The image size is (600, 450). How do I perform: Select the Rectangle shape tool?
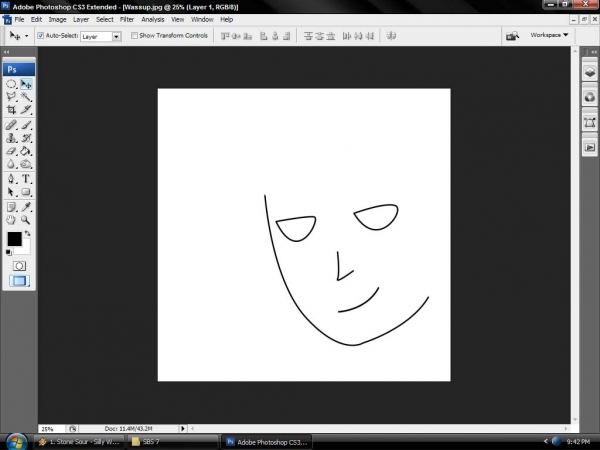pos(26,192)
